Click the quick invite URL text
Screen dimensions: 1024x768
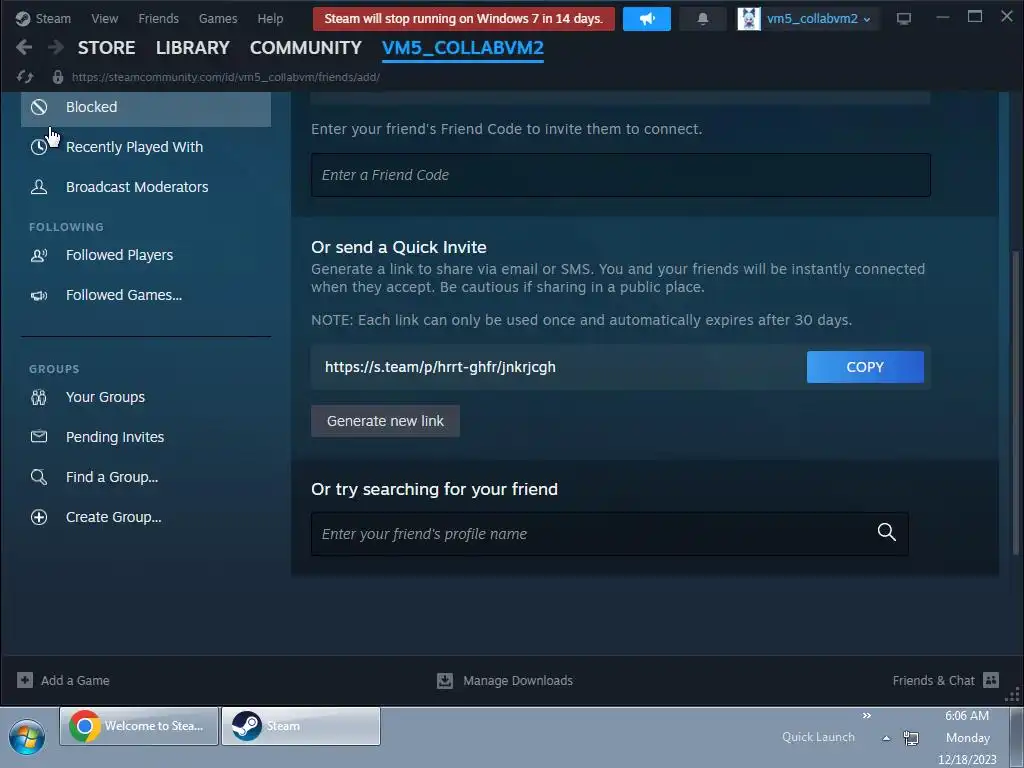tap(440, 367)
